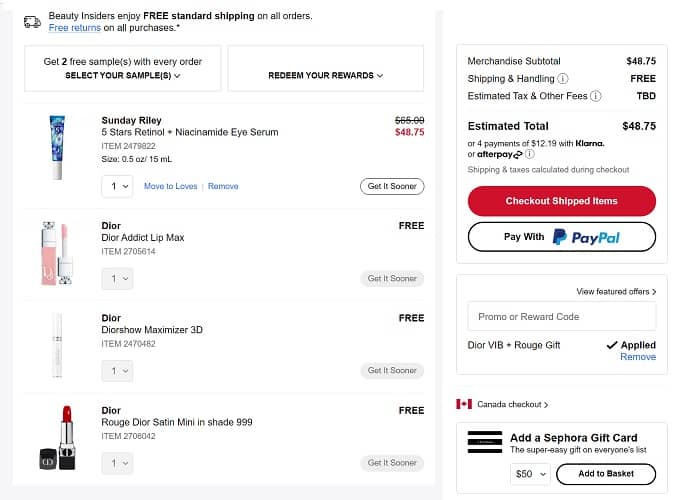678x500 pixels.
Task: Click the Dior Addict Lip Max image
Action: coord(57,254)
